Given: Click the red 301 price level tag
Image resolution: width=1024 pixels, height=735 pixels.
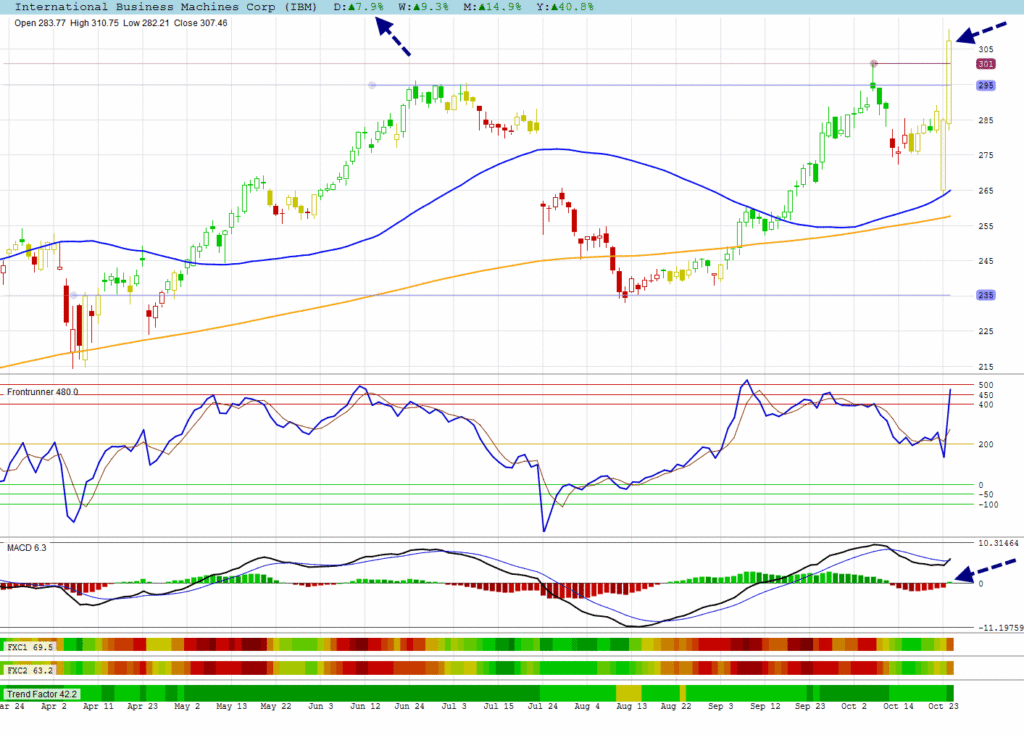Looking at the screenshot, I should click(x=985, y=64).
